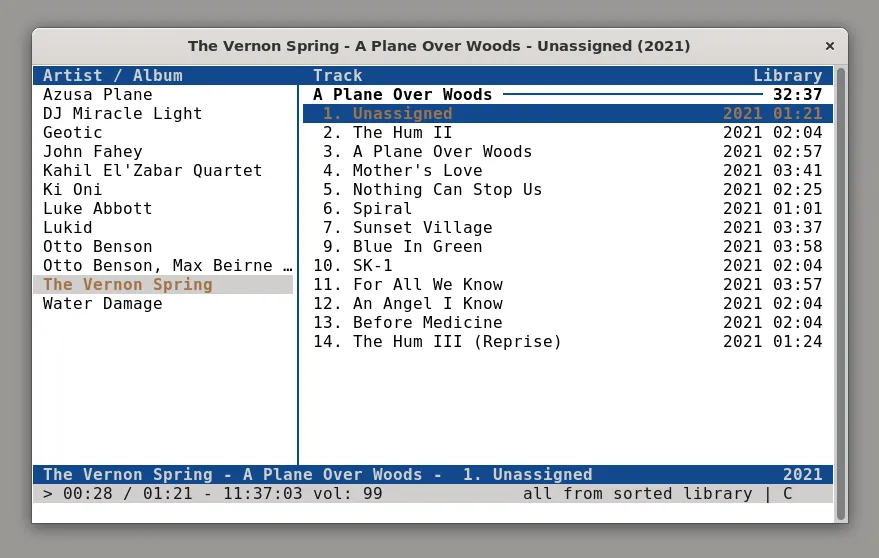Choose Luke Abbott from the artist list
Image resolution: width=879 pixels, height=558 pixels.
[x=97, y=209]
